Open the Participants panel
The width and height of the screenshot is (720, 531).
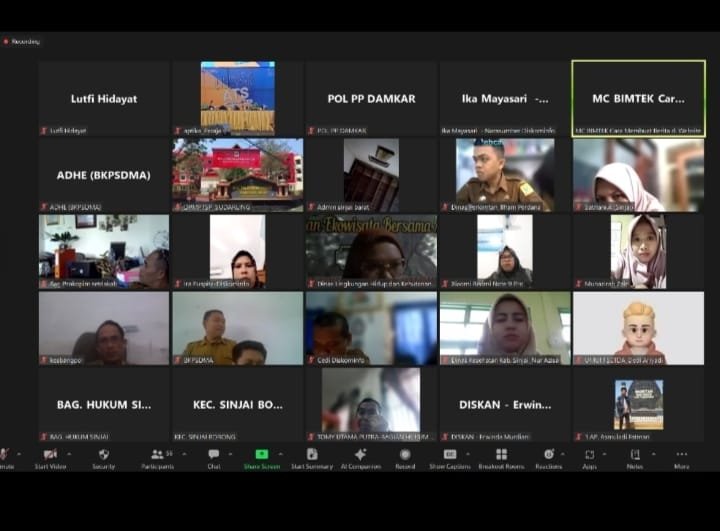(157, 455)
